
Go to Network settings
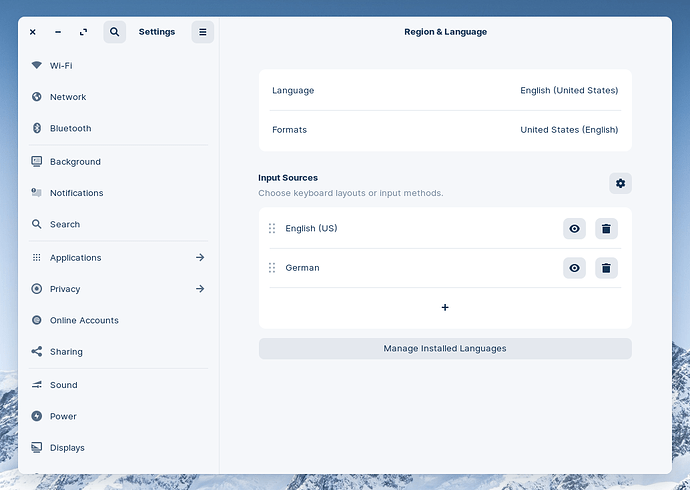click(x=118, y=96)
